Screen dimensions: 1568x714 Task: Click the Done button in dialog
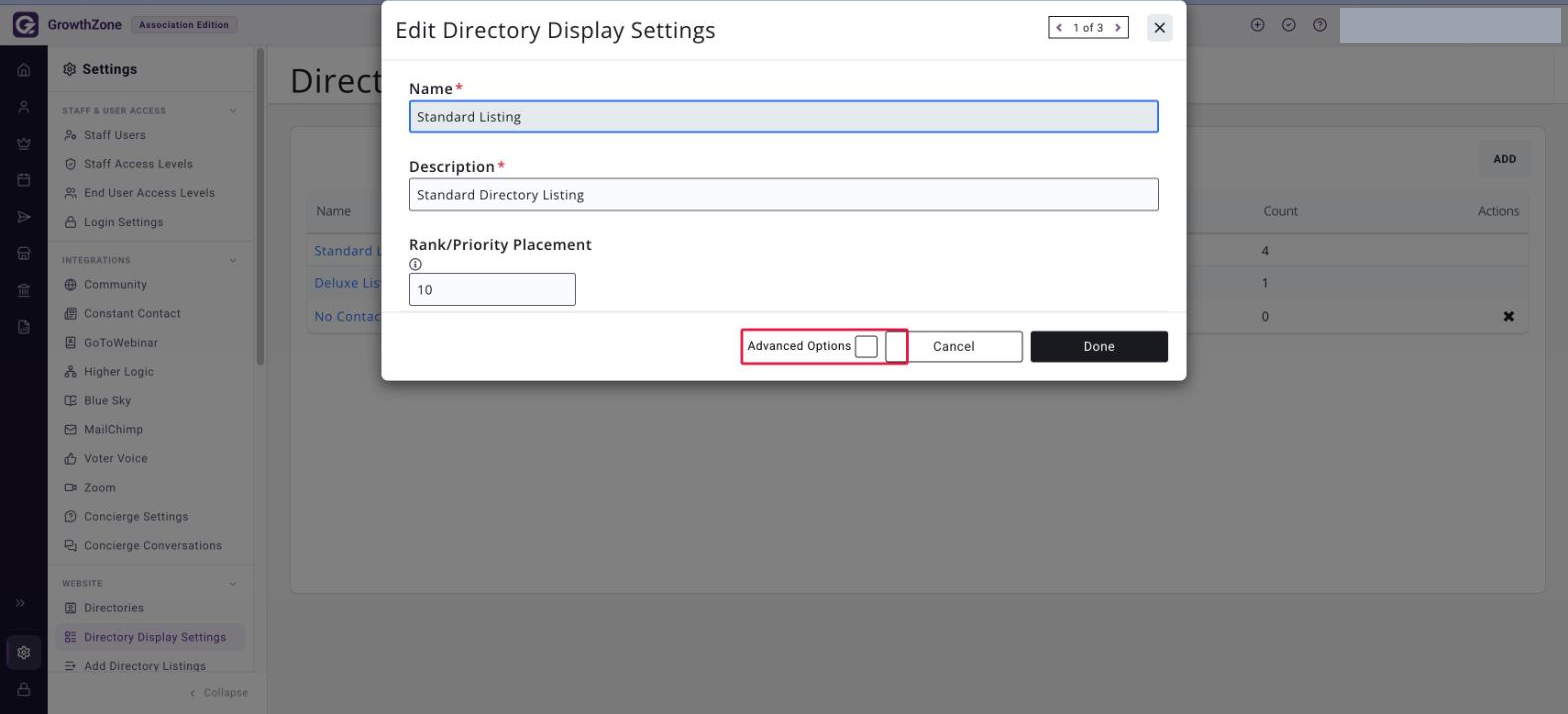(x=1099, y=346)
